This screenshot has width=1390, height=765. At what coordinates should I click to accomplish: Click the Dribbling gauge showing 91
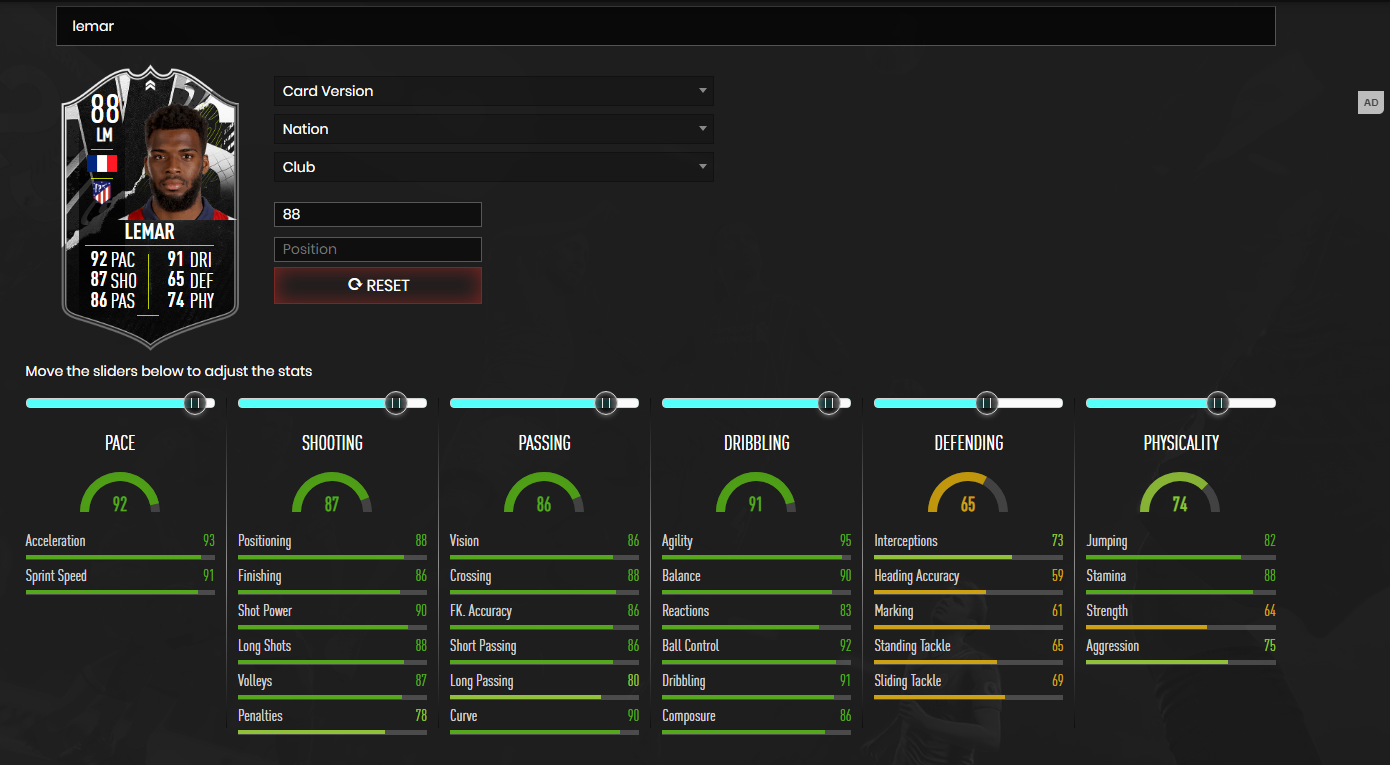coord(756,494)
